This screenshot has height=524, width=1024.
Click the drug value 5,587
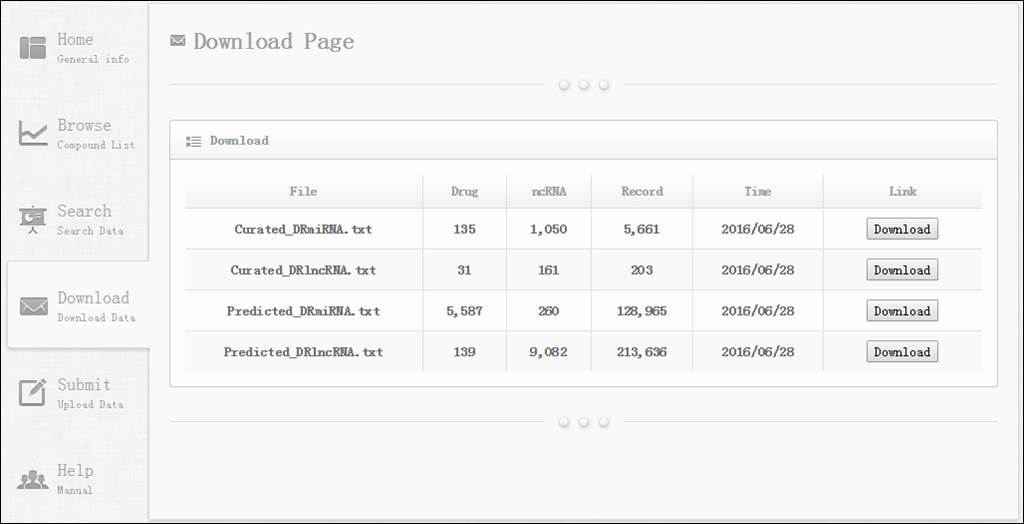point(464,311)
